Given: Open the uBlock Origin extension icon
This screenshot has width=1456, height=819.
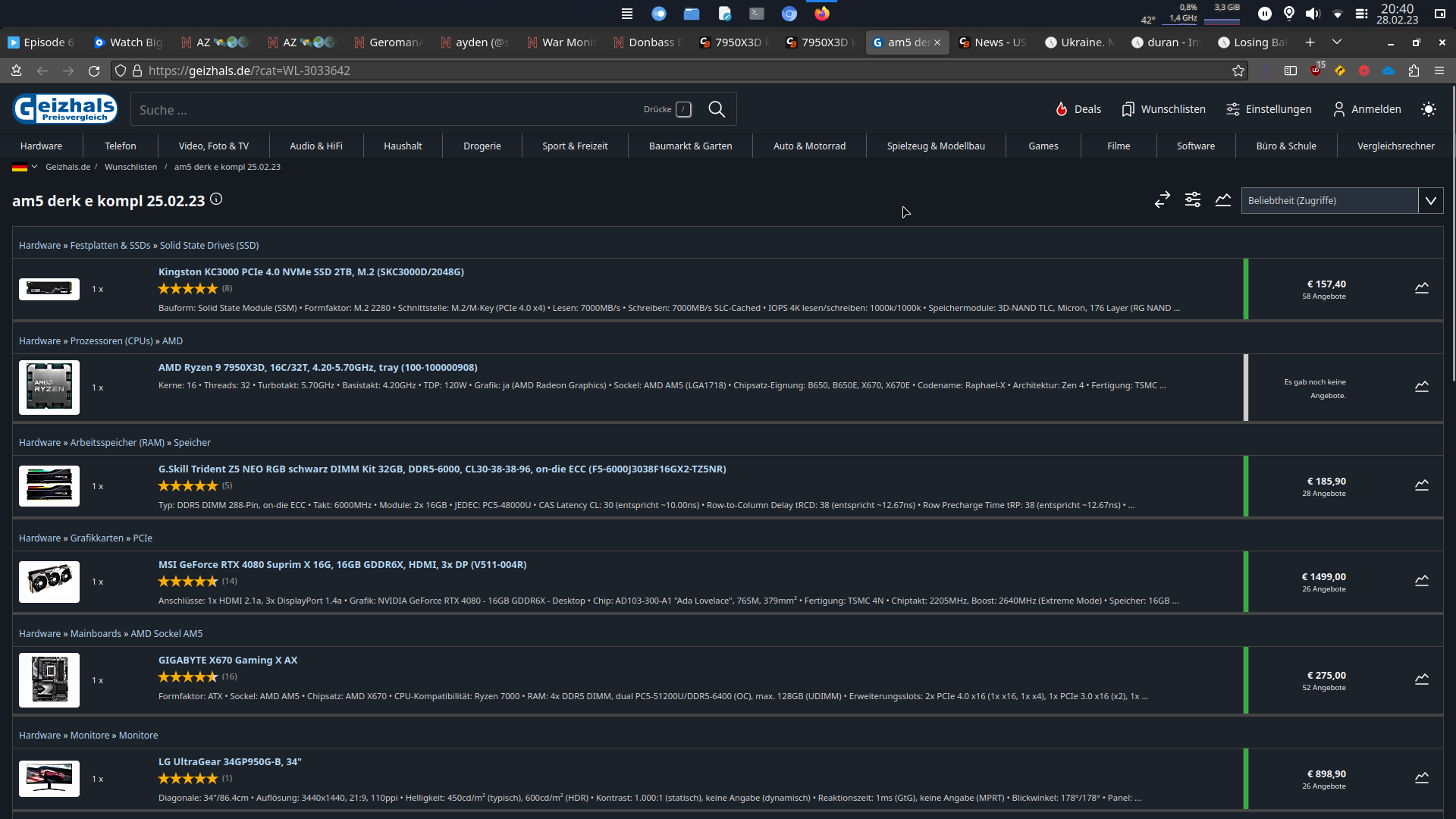Looking at the screenshot, I should [1316, 71].
